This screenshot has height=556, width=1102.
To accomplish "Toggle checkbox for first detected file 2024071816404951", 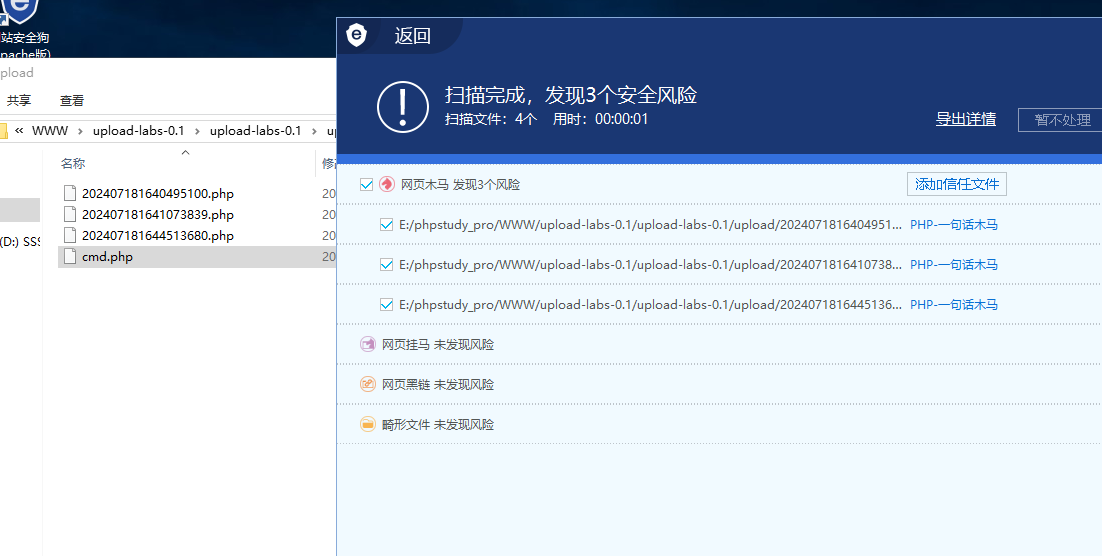I will pyautogui.click(x=386, y=225).
